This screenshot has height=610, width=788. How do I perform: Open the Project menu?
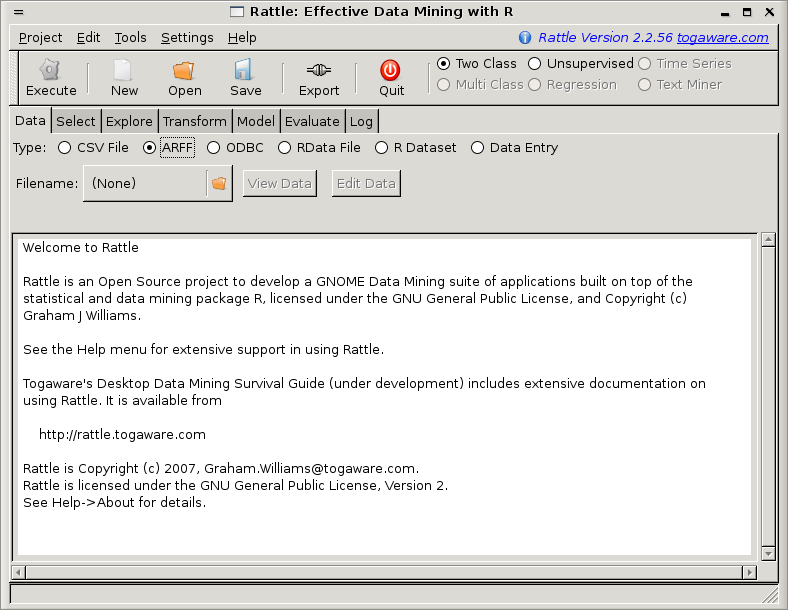[40, 38]
